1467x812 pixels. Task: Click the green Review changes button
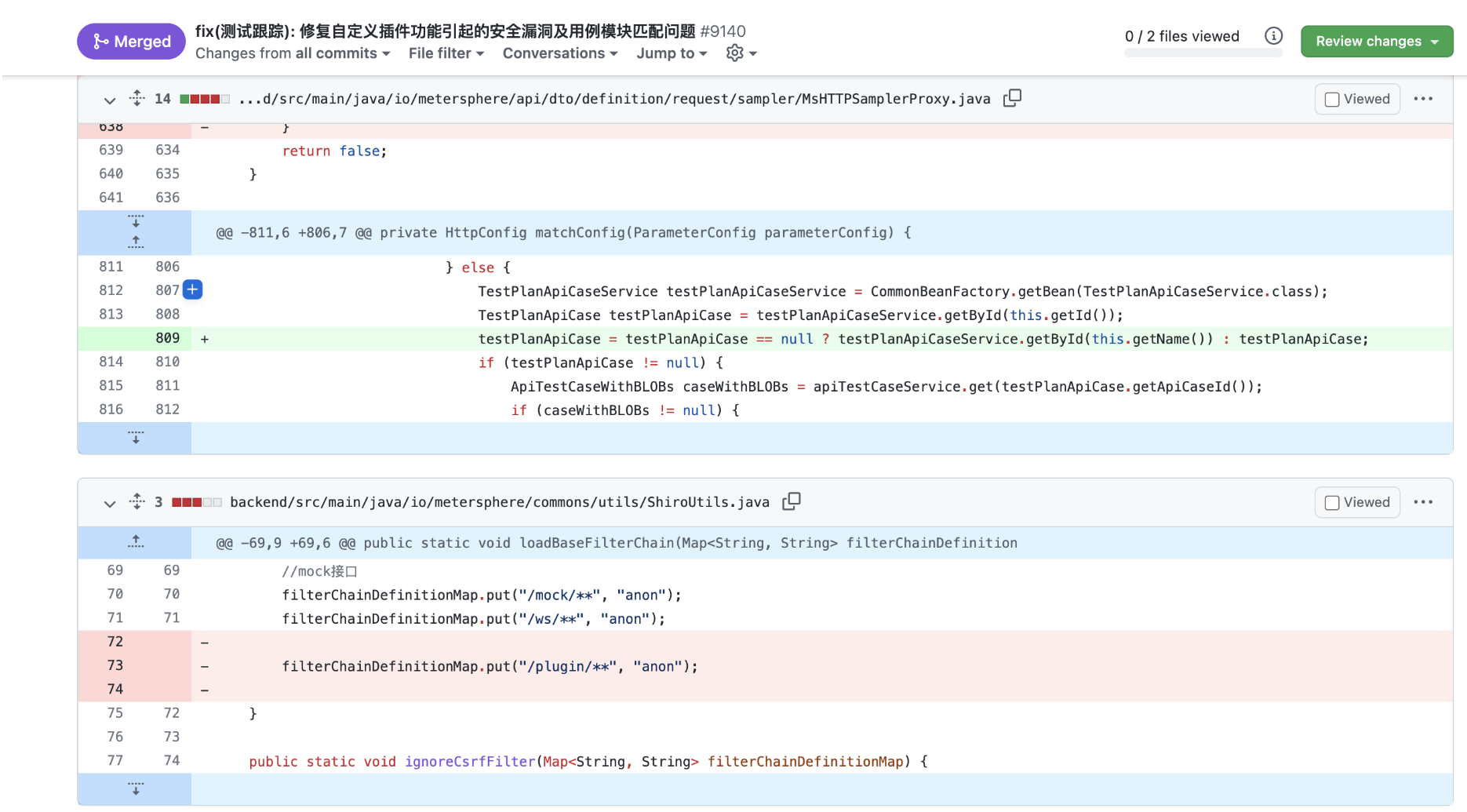1376,42
